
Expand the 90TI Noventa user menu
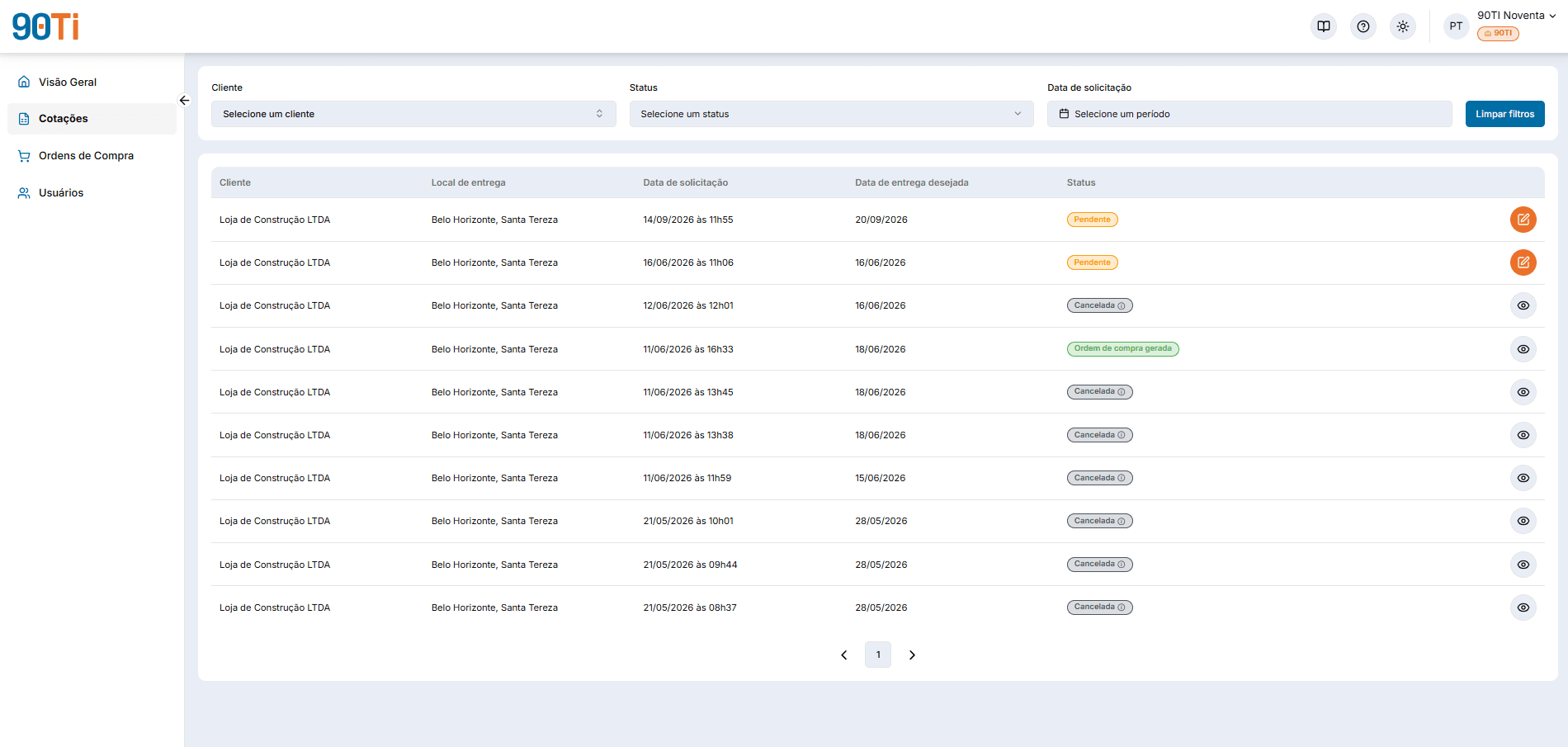[1516, 16]
